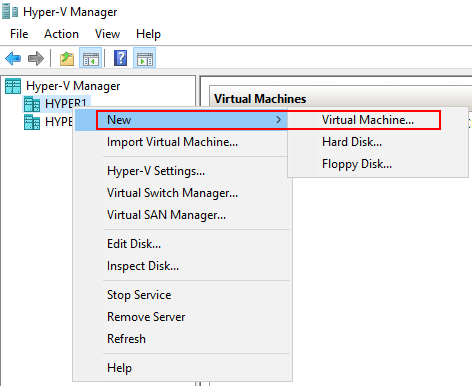Click the Up One Level folder icon
The image size is (472, 386).
67,58
